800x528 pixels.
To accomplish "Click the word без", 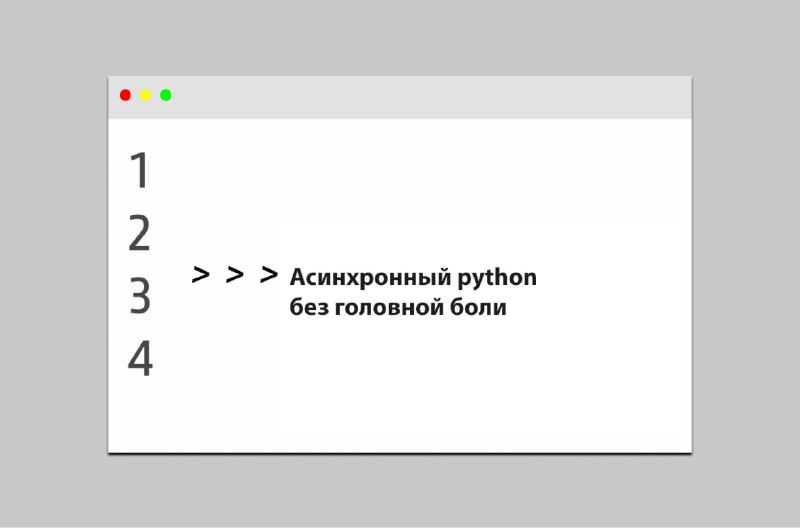I will pyautogui.click(x=309, y=307).
